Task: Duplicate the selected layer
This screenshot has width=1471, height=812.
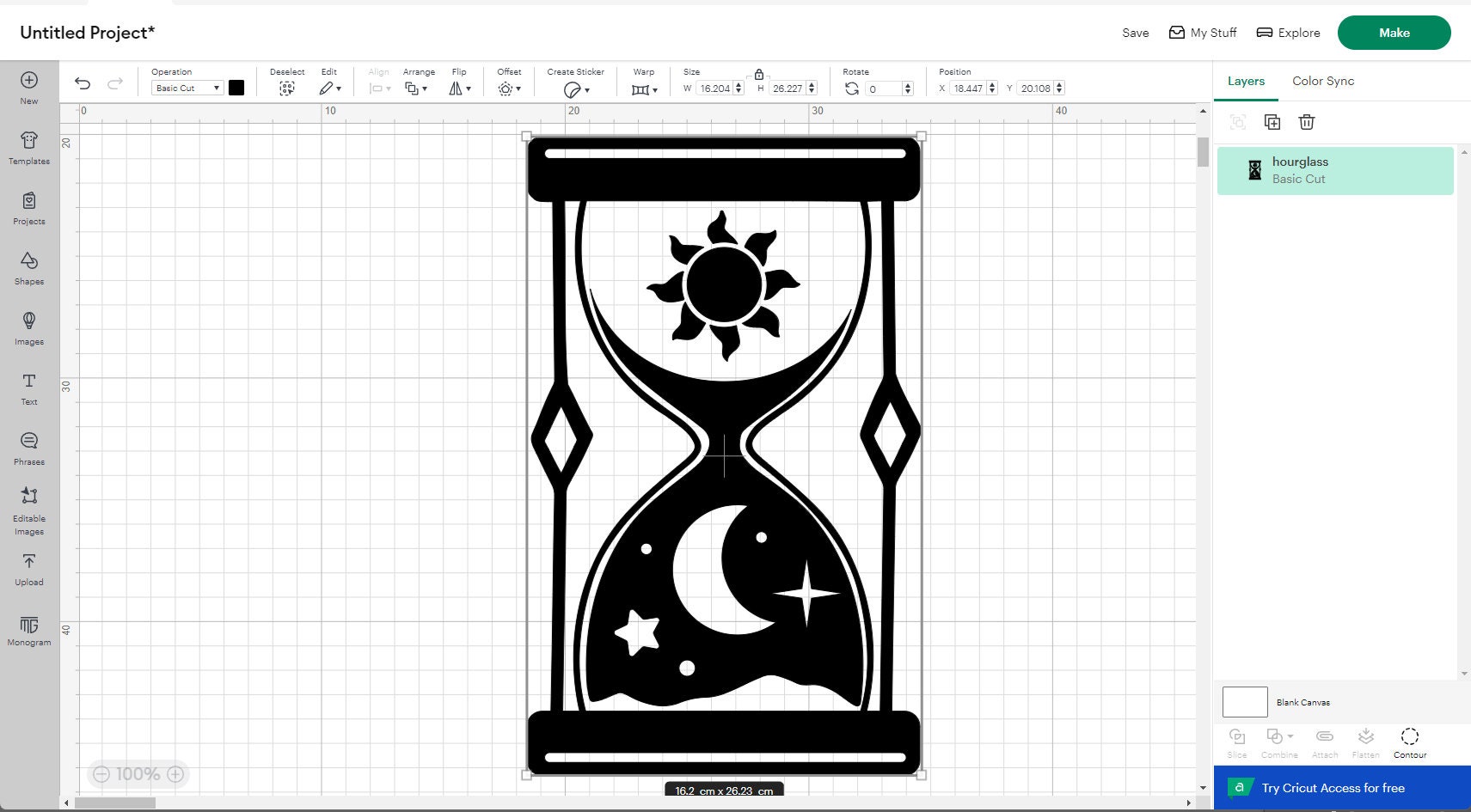Action: pyautogui.click(x=1272, y=122)
